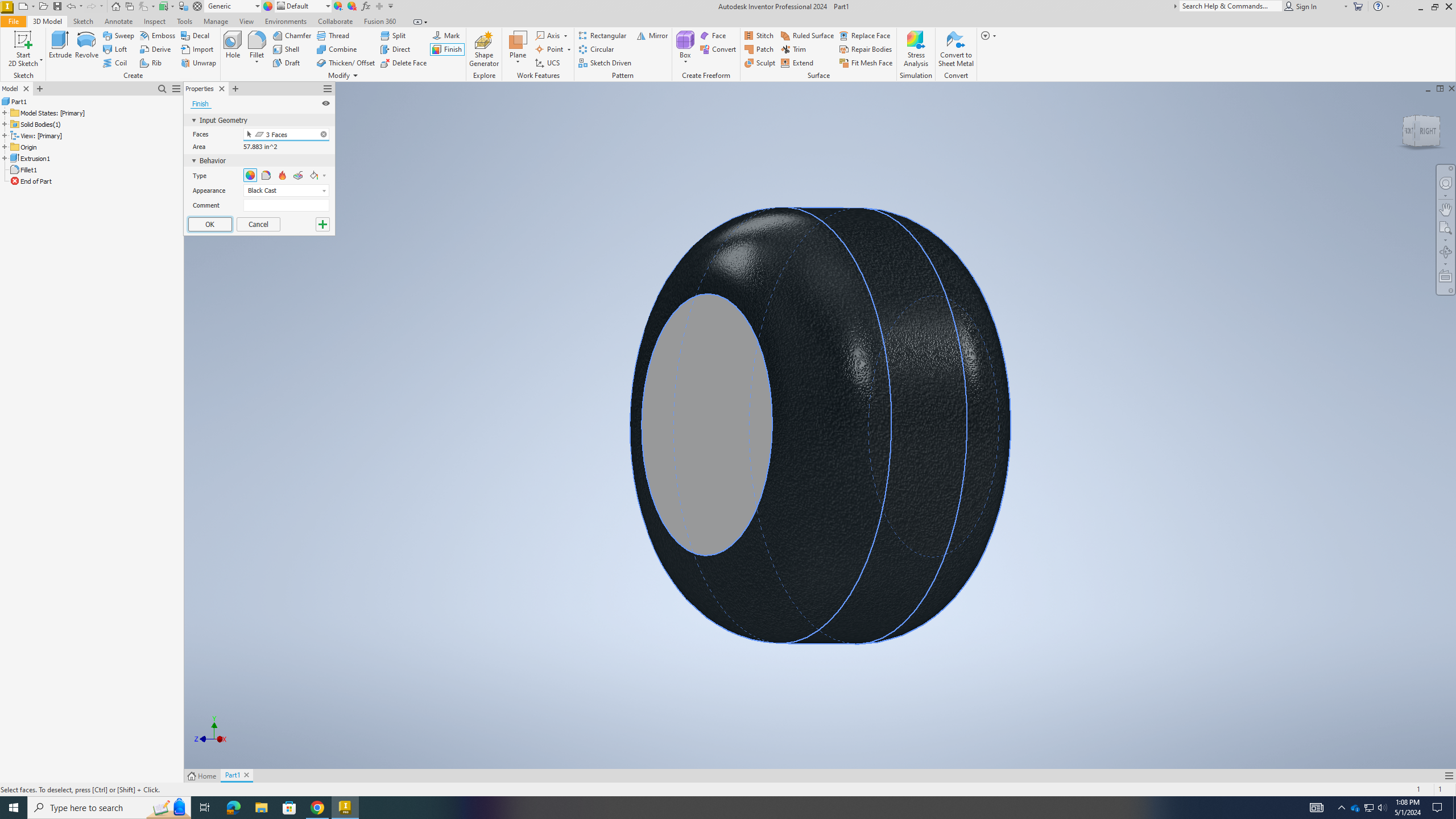
Task: Expand Extrusion1 in the model tree
Action: click(5, 158)
